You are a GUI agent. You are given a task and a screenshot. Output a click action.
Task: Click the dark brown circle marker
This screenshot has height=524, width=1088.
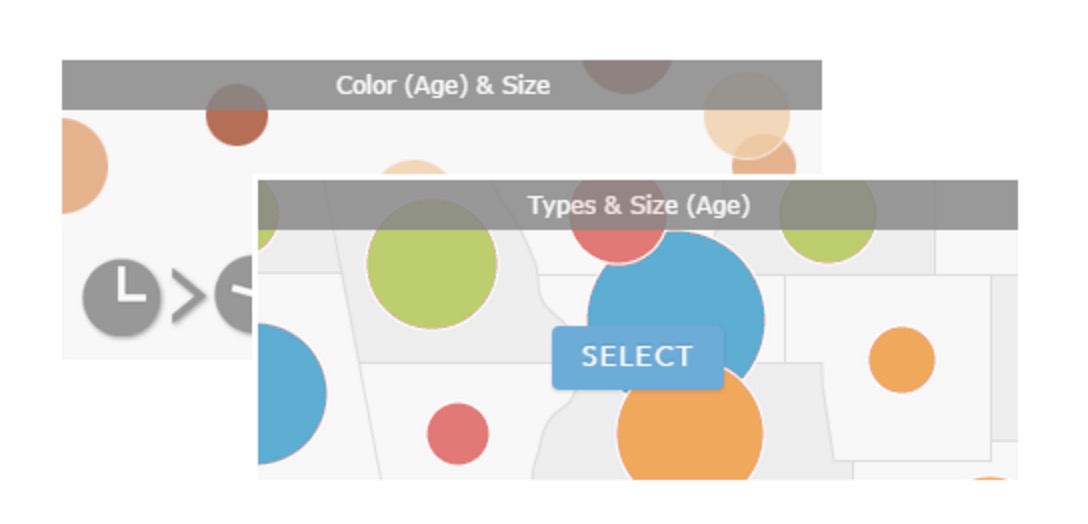pos(237,115)
